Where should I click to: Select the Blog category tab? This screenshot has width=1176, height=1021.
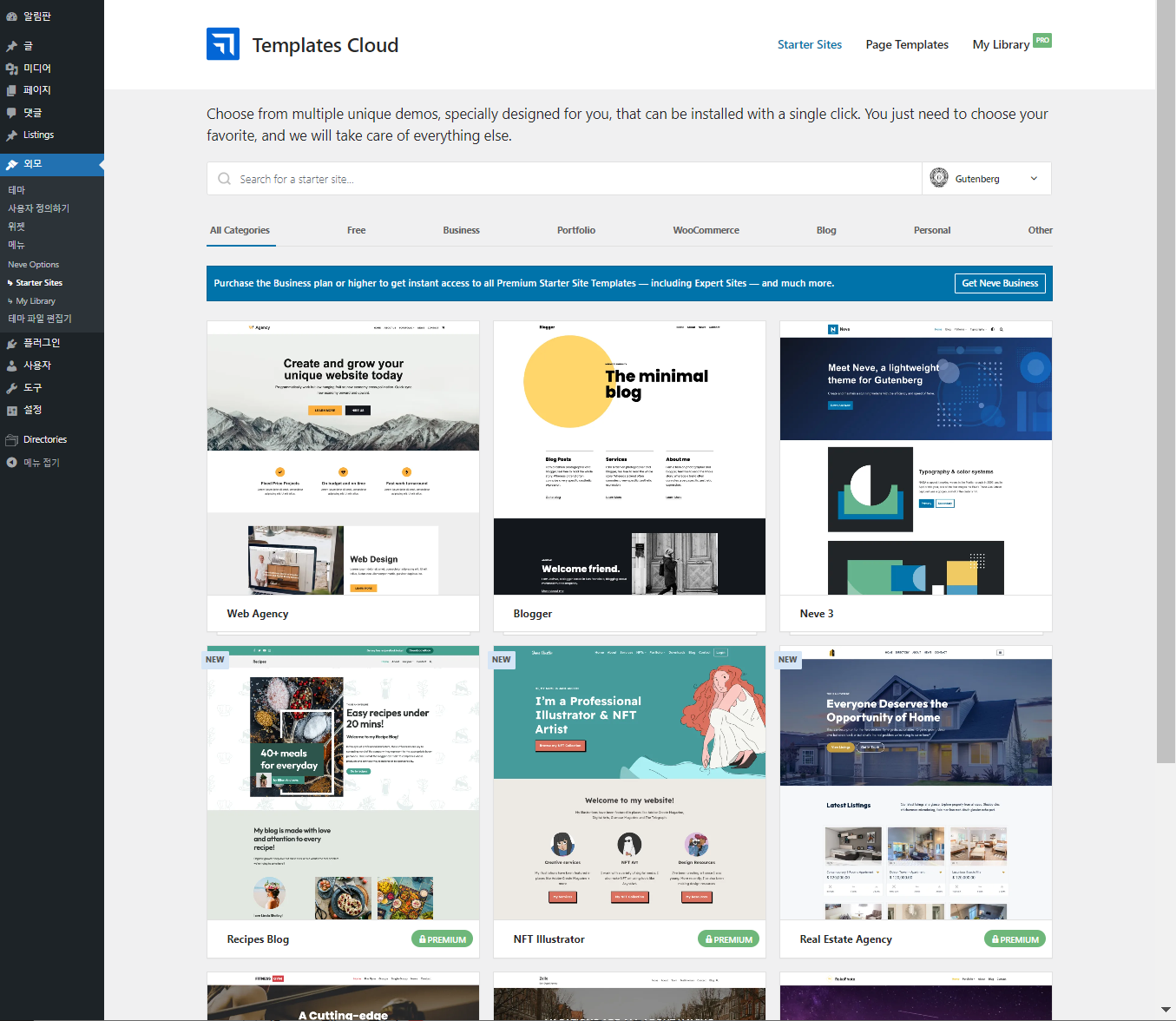coord(826,230)
